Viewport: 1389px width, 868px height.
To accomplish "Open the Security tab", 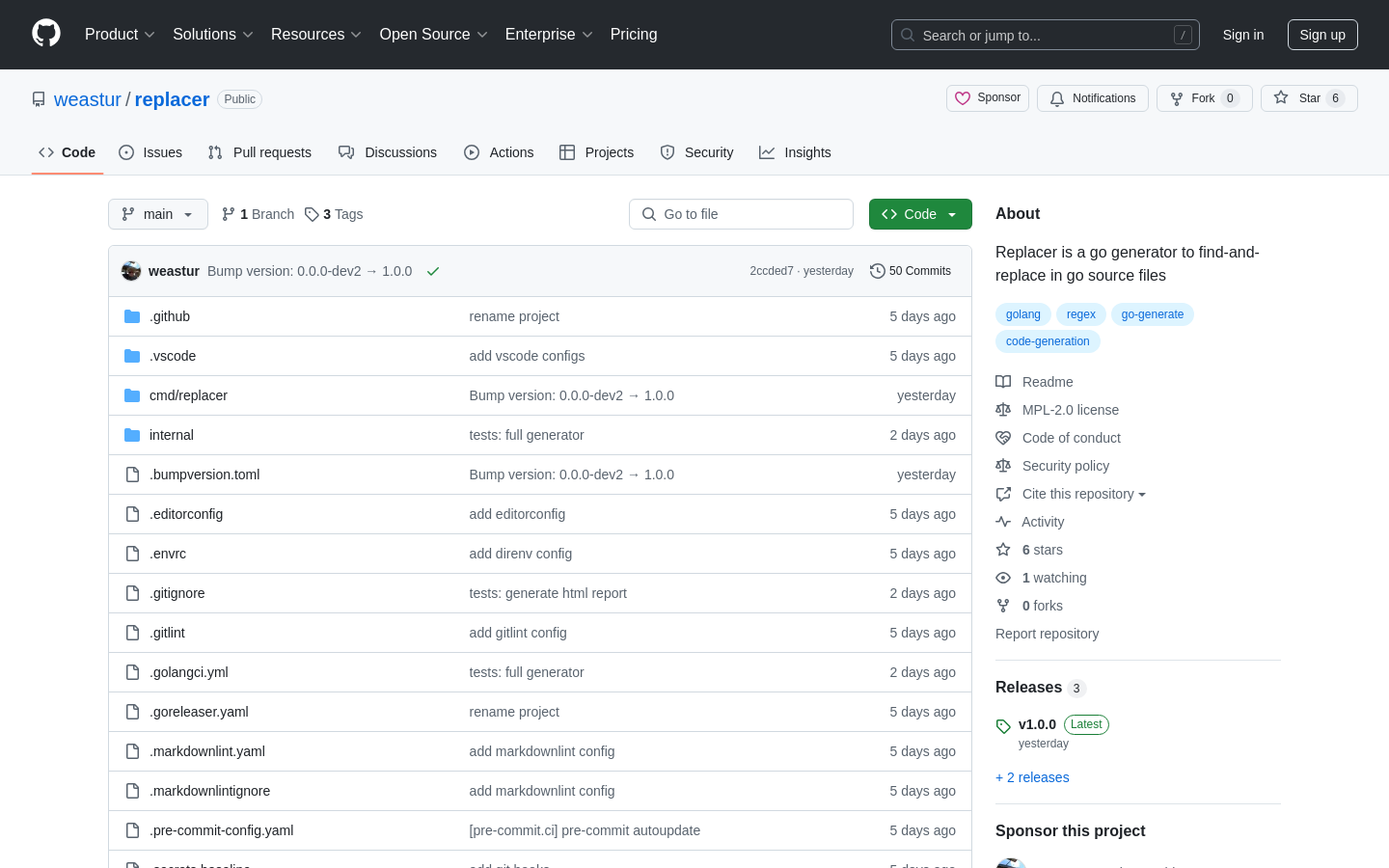I will coord(696,152).
